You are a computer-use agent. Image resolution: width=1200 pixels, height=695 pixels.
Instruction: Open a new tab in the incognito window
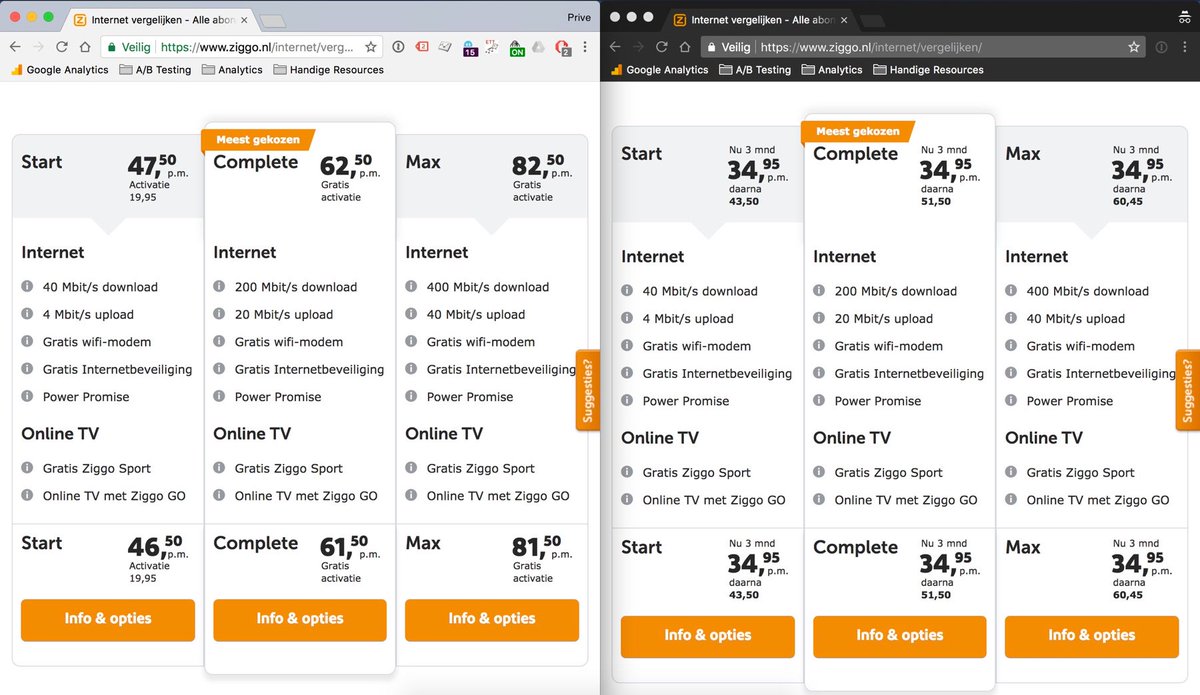point(871,20)
